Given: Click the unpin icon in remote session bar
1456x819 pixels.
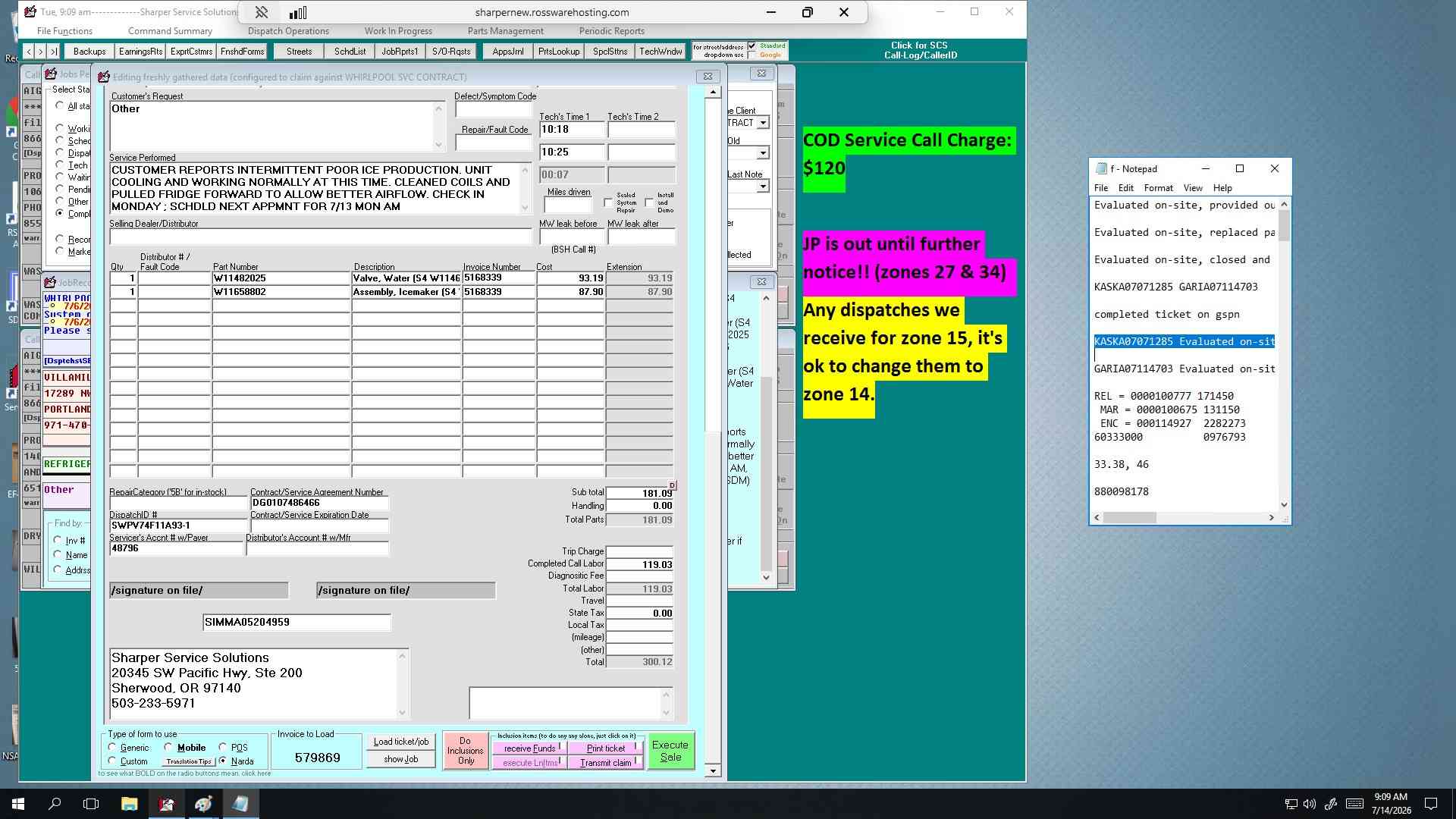Looking at the screenshot, I should tap(261, 12).
